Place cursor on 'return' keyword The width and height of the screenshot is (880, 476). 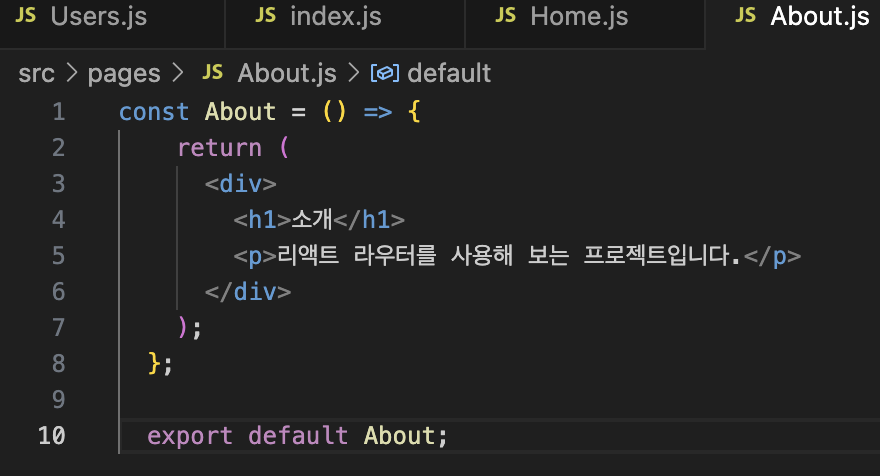tap(219, 148)
